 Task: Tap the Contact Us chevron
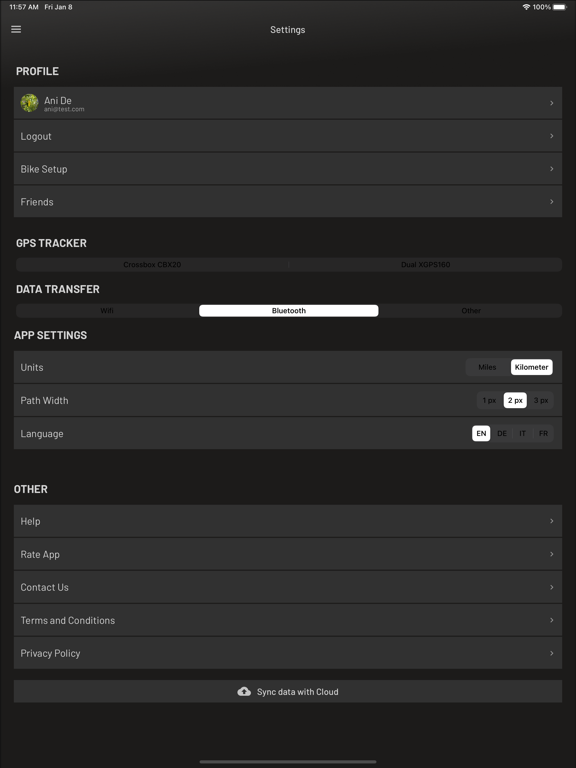coord(552,587)
